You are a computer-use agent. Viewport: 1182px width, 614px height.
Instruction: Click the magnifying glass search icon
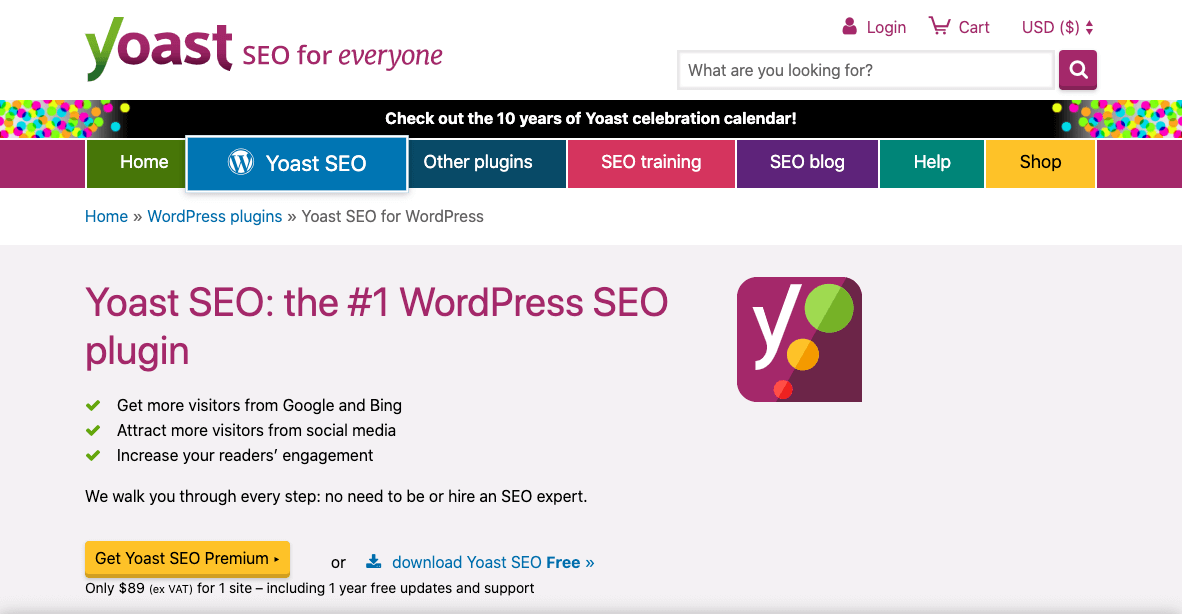click(1077, 70)
